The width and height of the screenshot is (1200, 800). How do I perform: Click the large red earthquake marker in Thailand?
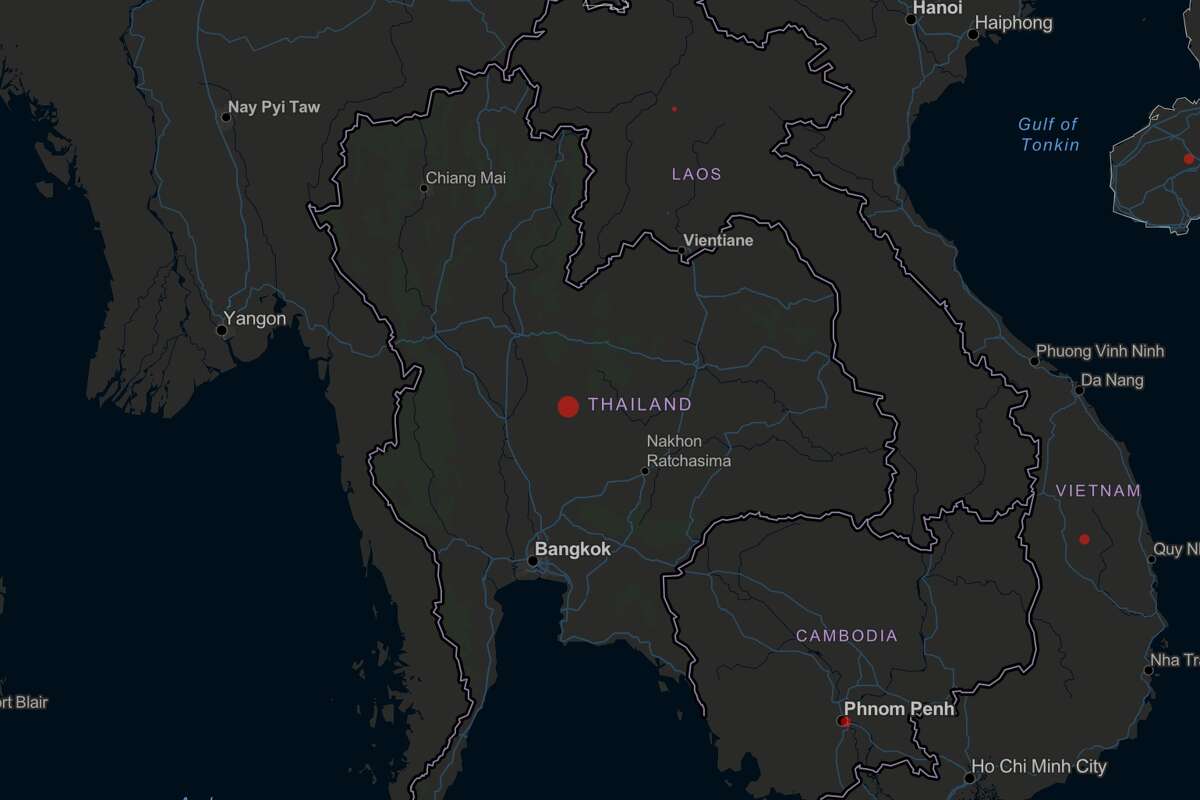click(568, 405)
